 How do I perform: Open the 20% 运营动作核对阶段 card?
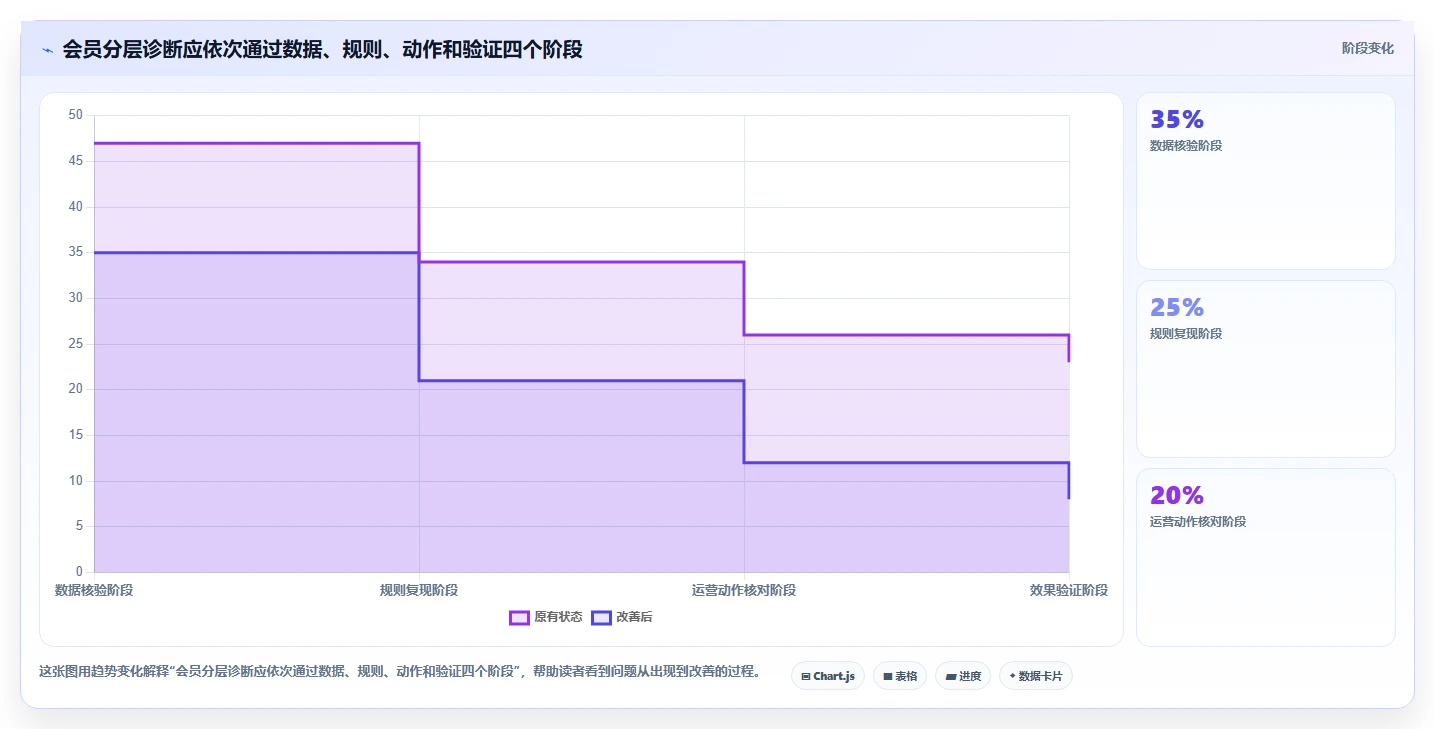click(1265, 557)
